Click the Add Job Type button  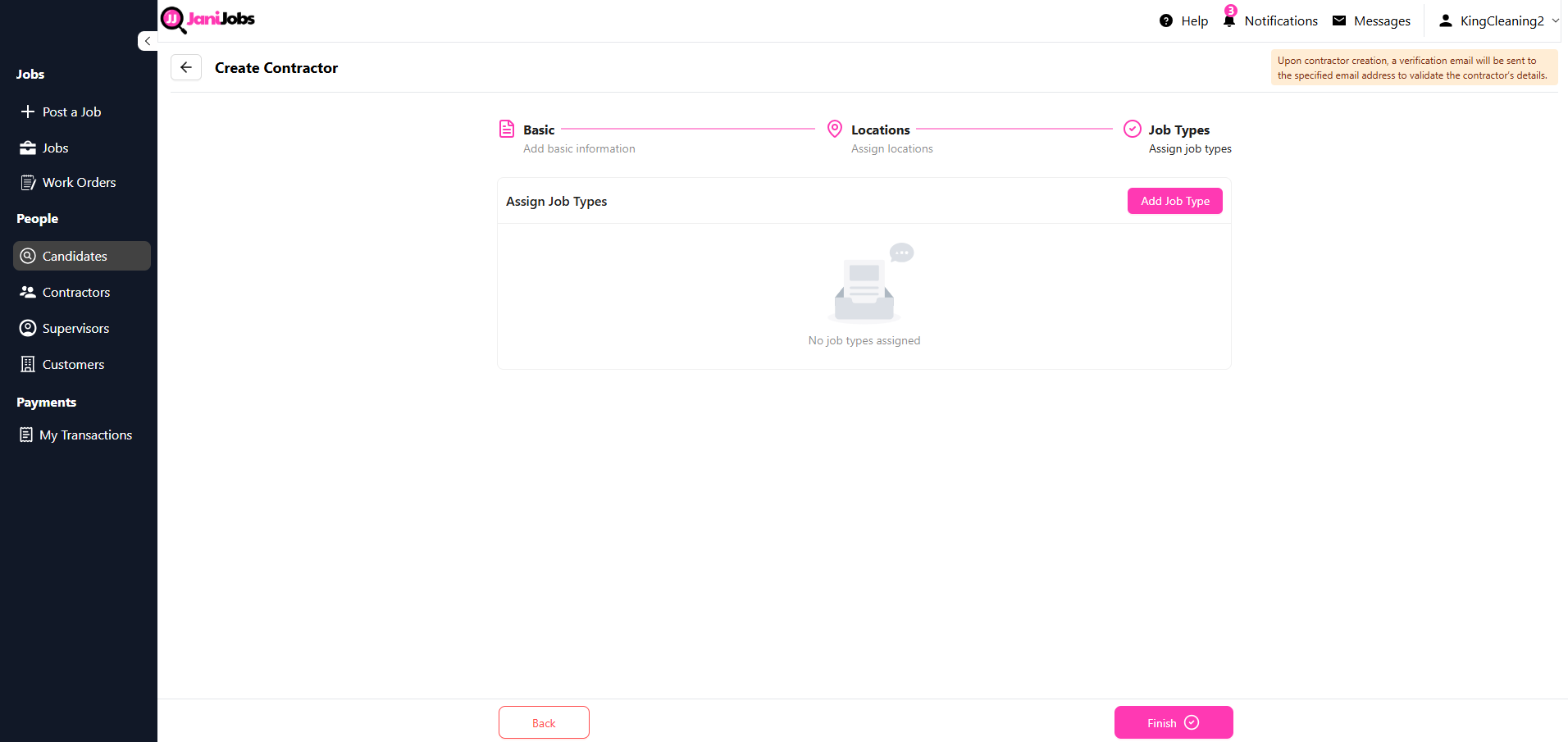[x=1175, y=201]
